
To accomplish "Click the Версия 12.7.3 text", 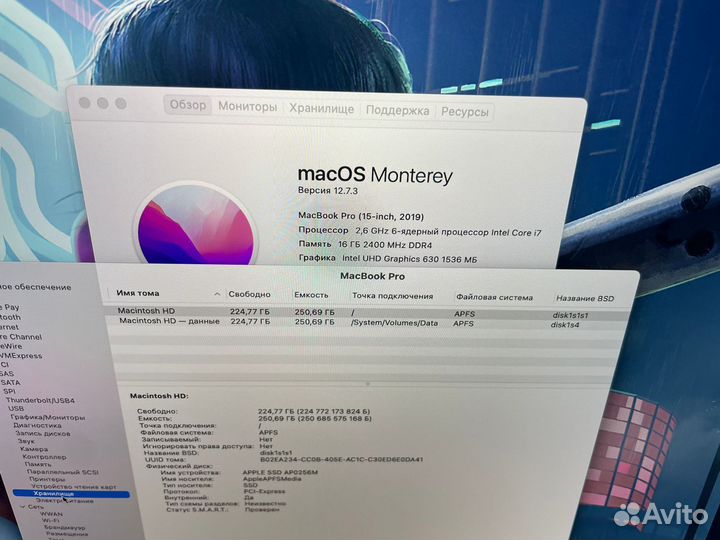I will point(328,190).
